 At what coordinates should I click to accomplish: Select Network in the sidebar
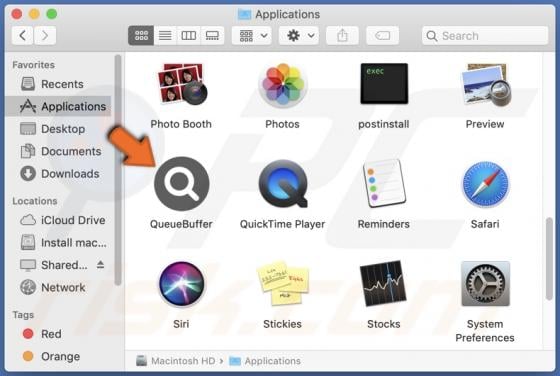(59, 287)
